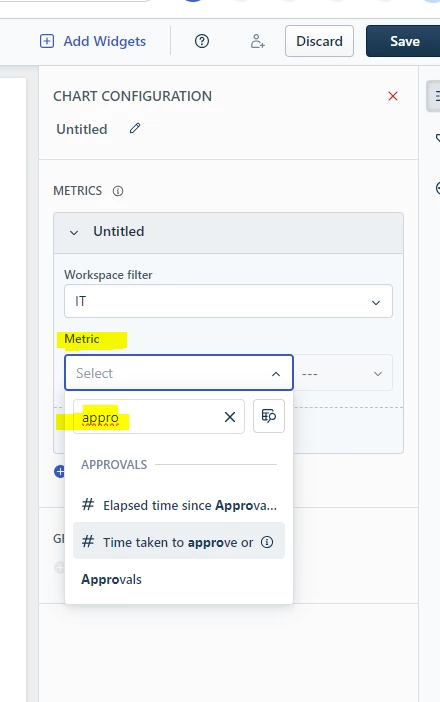Choose Time taken to approve metric
This screenshot has width=440, height=702.
click(179, 542)
